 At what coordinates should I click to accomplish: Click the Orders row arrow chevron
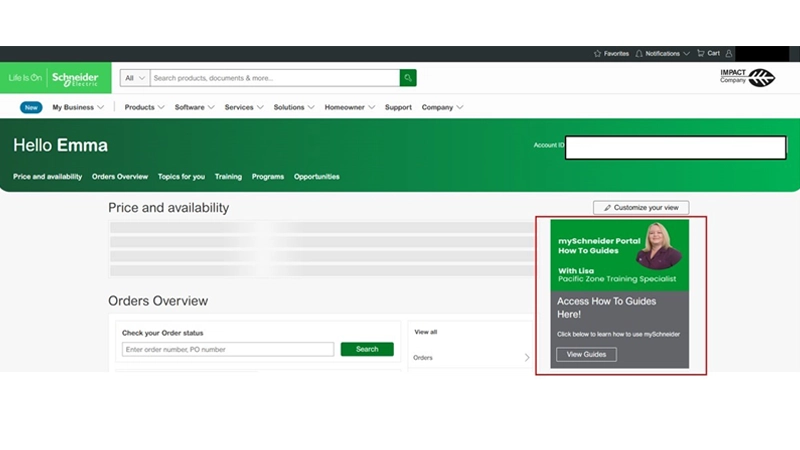[527, 358]
